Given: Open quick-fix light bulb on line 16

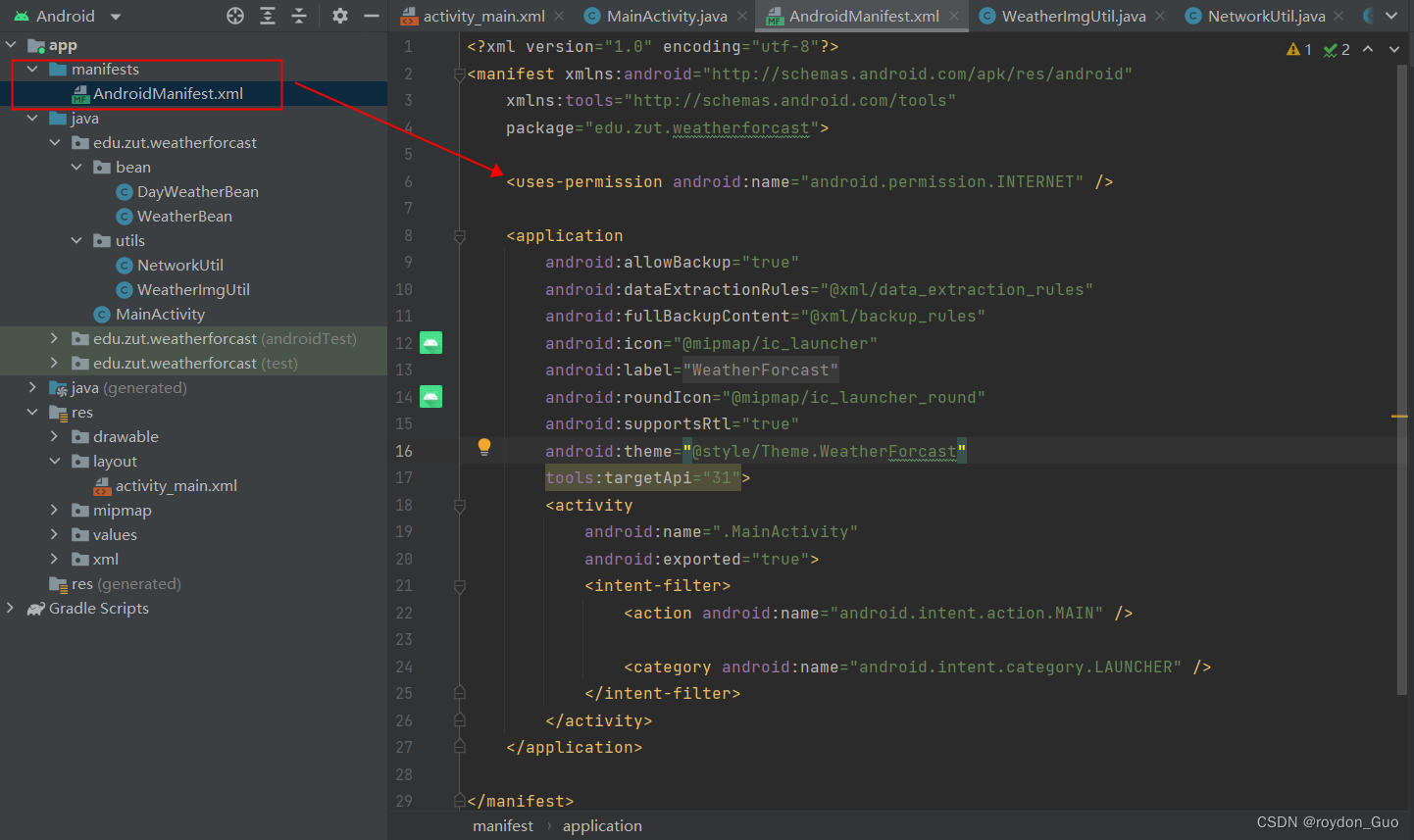Looking at the screenshot, I should point(483,447).
